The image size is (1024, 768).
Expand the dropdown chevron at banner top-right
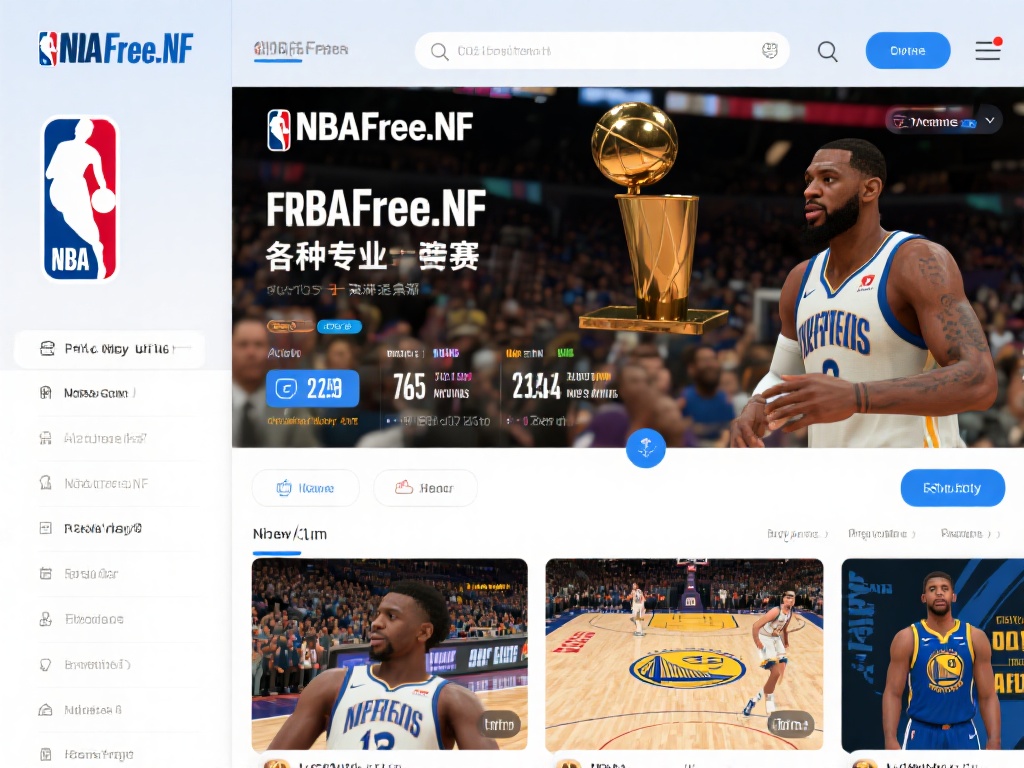[x=990, y=120]
